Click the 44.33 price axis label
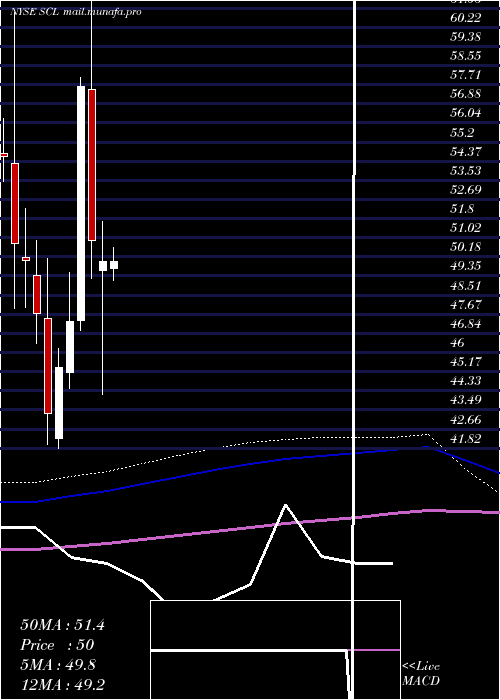The height and width of the screenshot is (700, 500). [465, 380]
